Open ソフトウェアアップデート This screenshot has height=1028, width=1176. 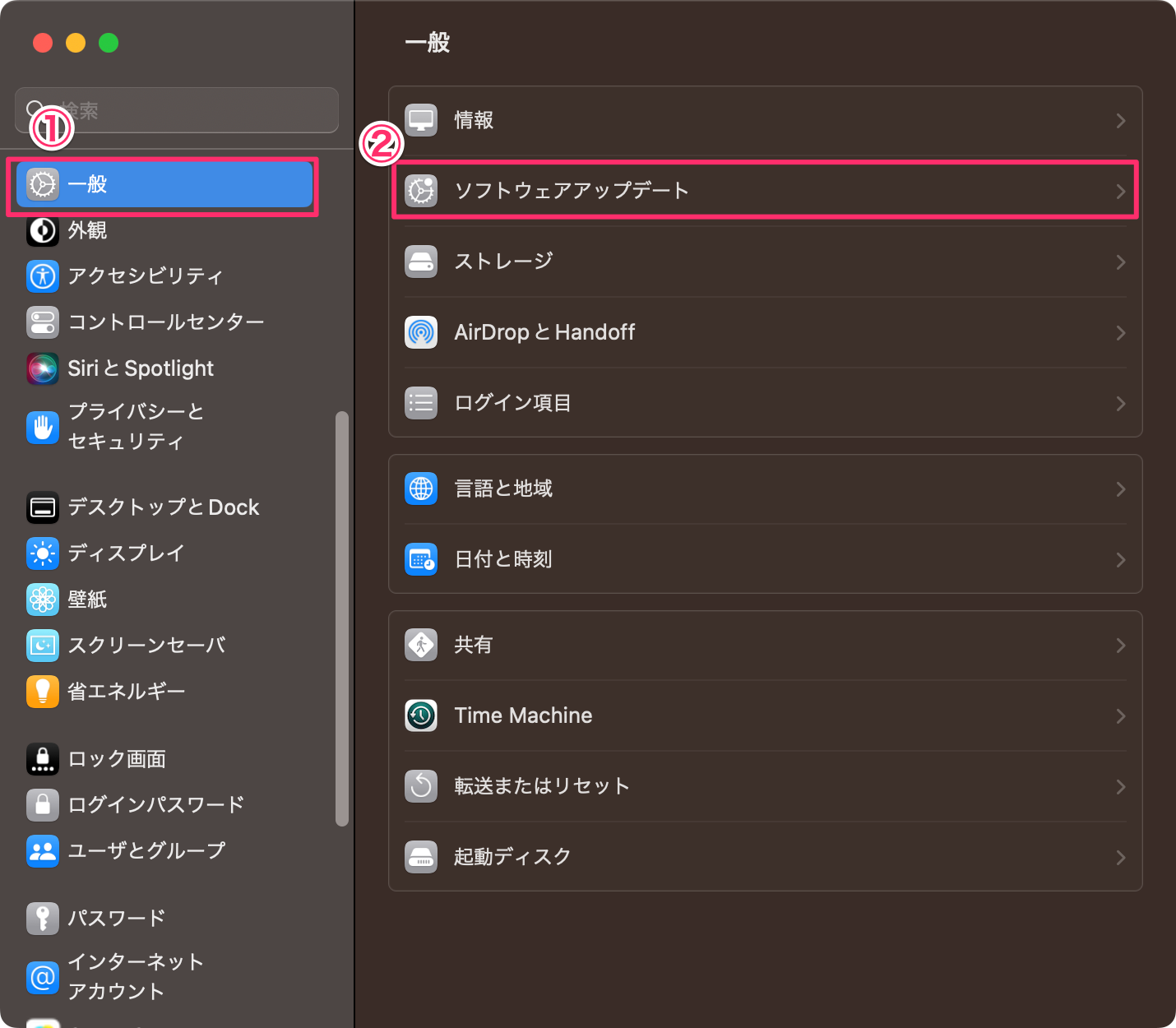tap(765, 190)
